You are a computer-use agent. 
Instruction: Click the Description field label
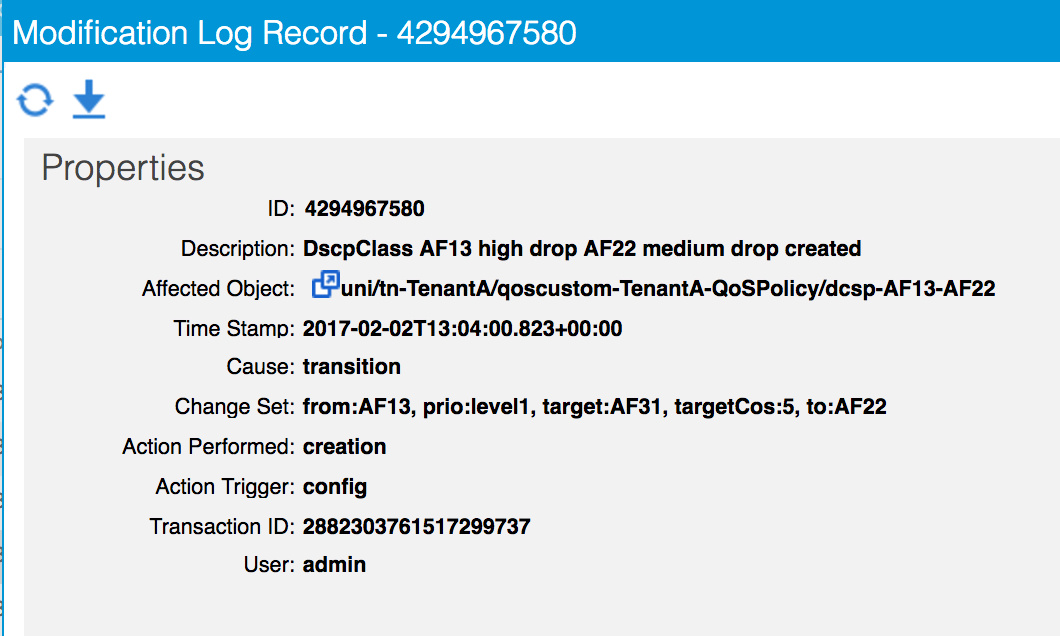238,249
